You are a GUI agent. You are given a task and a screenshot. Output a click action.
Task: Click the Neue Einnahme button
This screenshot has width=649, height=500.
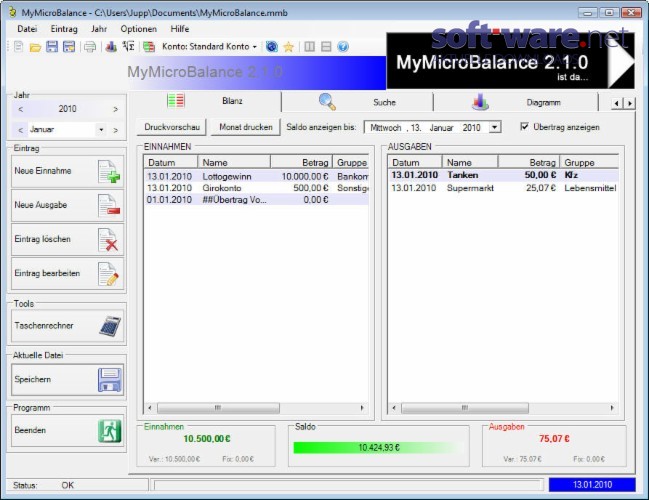pyautogui.click(x=67, y=171)
